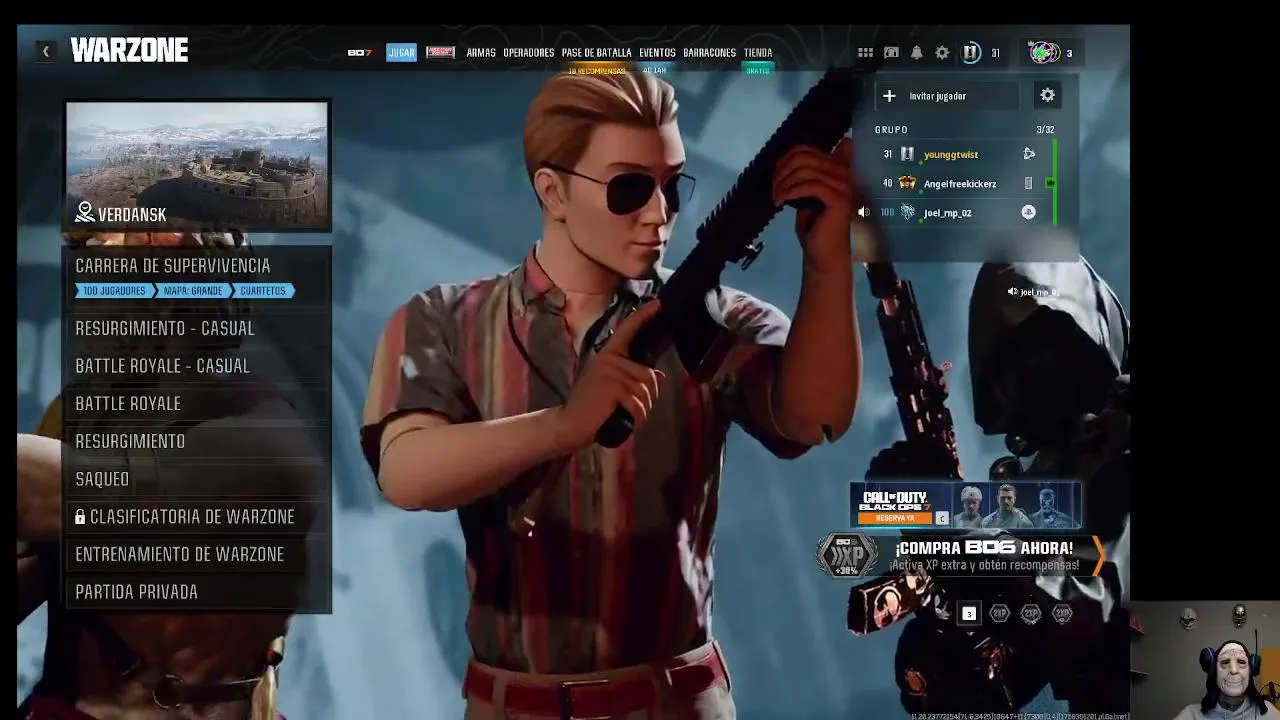This screenshot has height=720, width=1280.
Task: Click mobile platform icon beside Angelfreekickerz
Action: 1028,183
